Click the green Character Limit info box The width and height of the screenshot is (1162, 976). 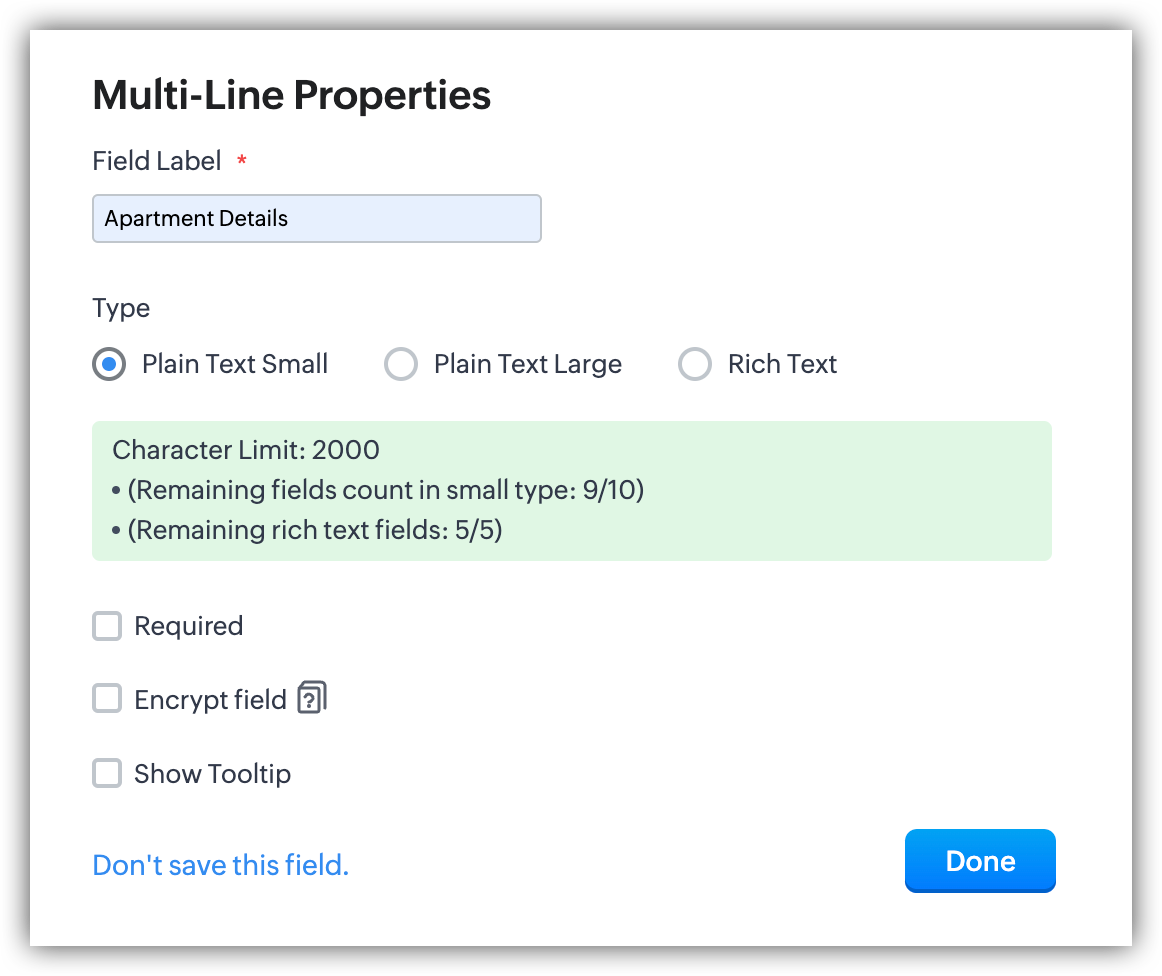[571, 490]
